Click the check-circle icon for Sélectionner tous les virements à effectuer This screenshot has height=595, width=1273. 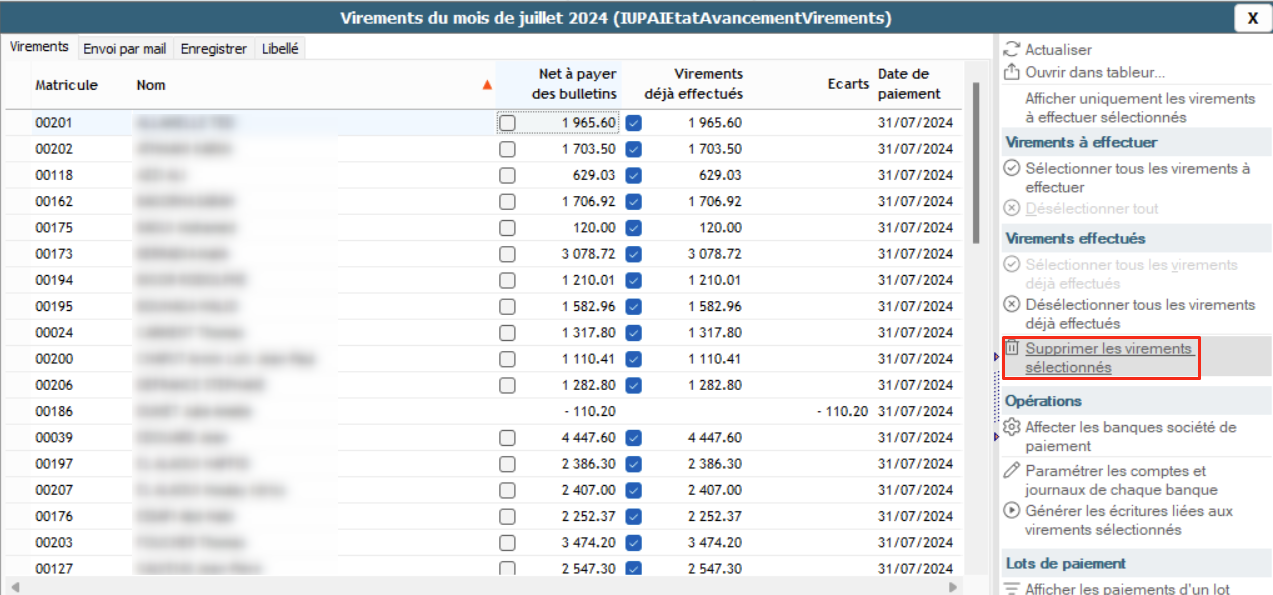[x=1011, y=168]
